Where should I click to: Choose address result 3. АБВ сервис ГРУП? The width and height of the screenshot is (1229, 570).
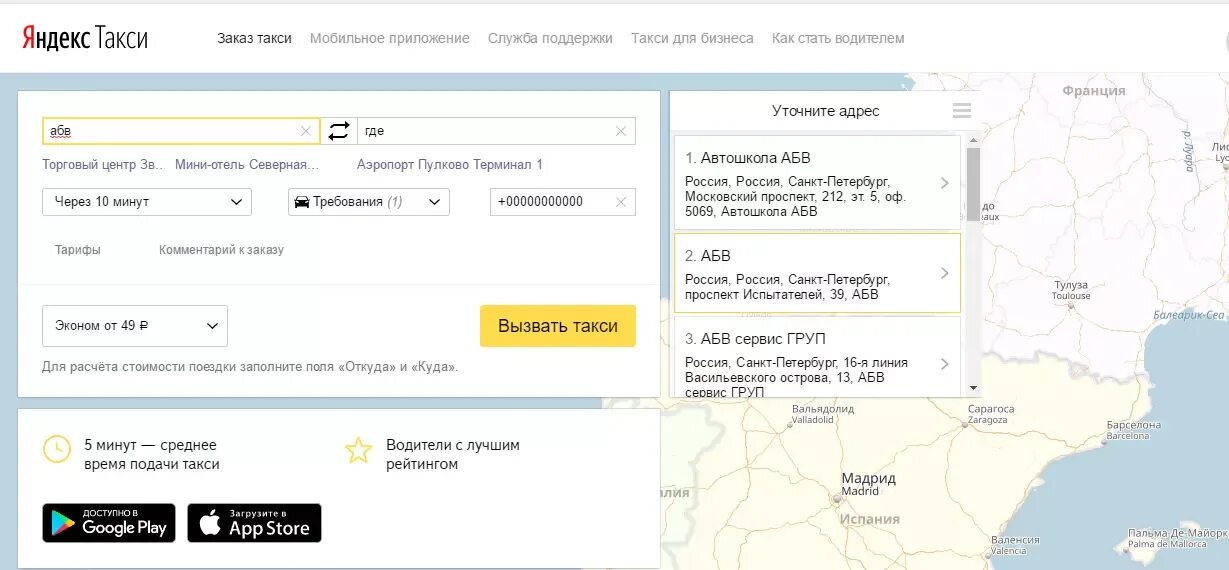(x=817, y=357)
